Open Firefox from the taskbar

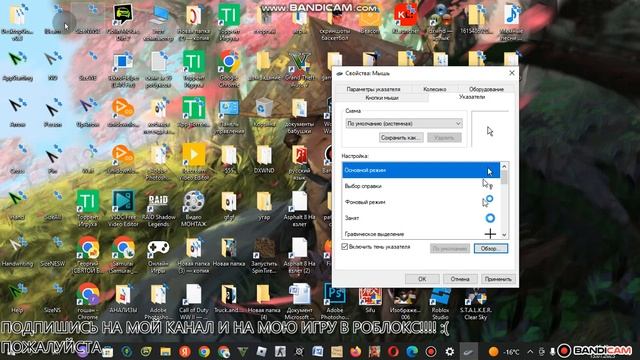(x=356, y=351)
